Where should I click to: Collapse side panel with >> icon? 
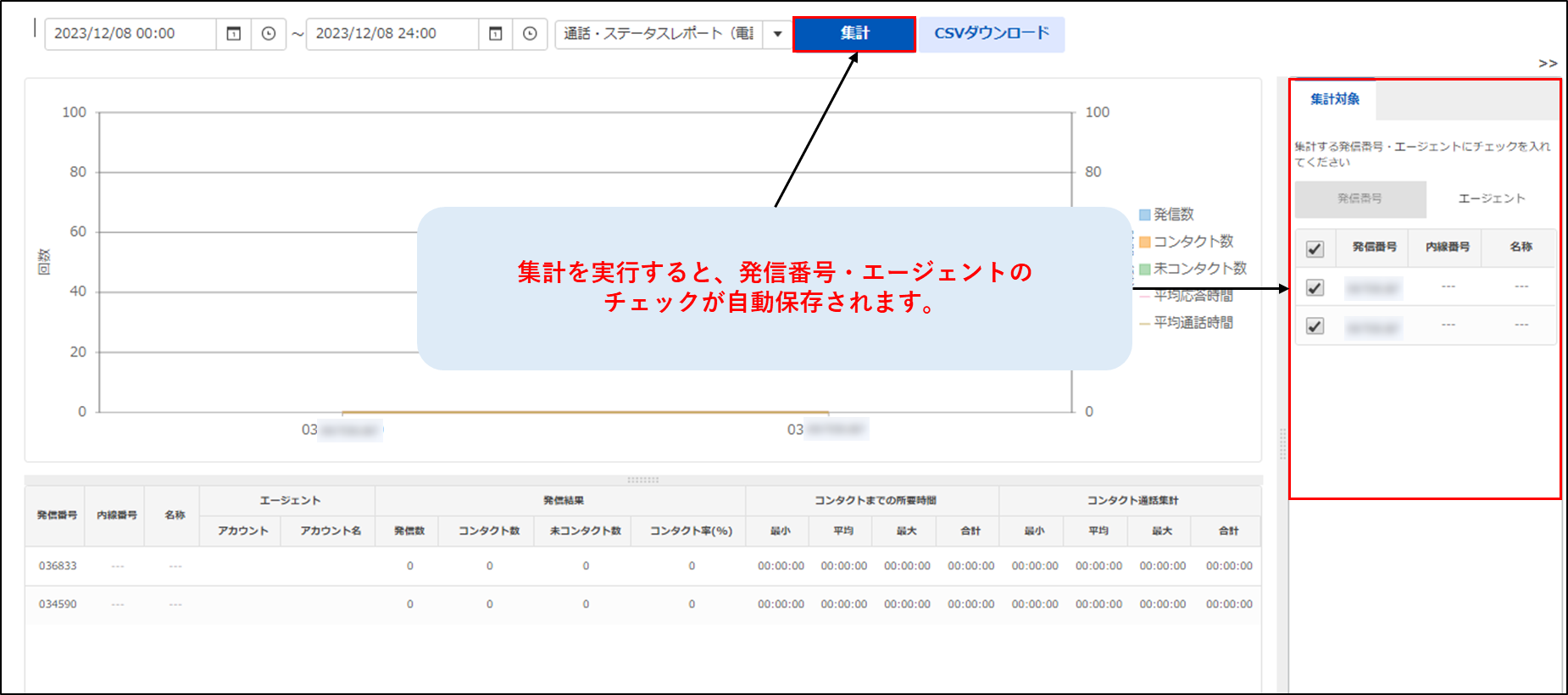[x=1548, y=64]
